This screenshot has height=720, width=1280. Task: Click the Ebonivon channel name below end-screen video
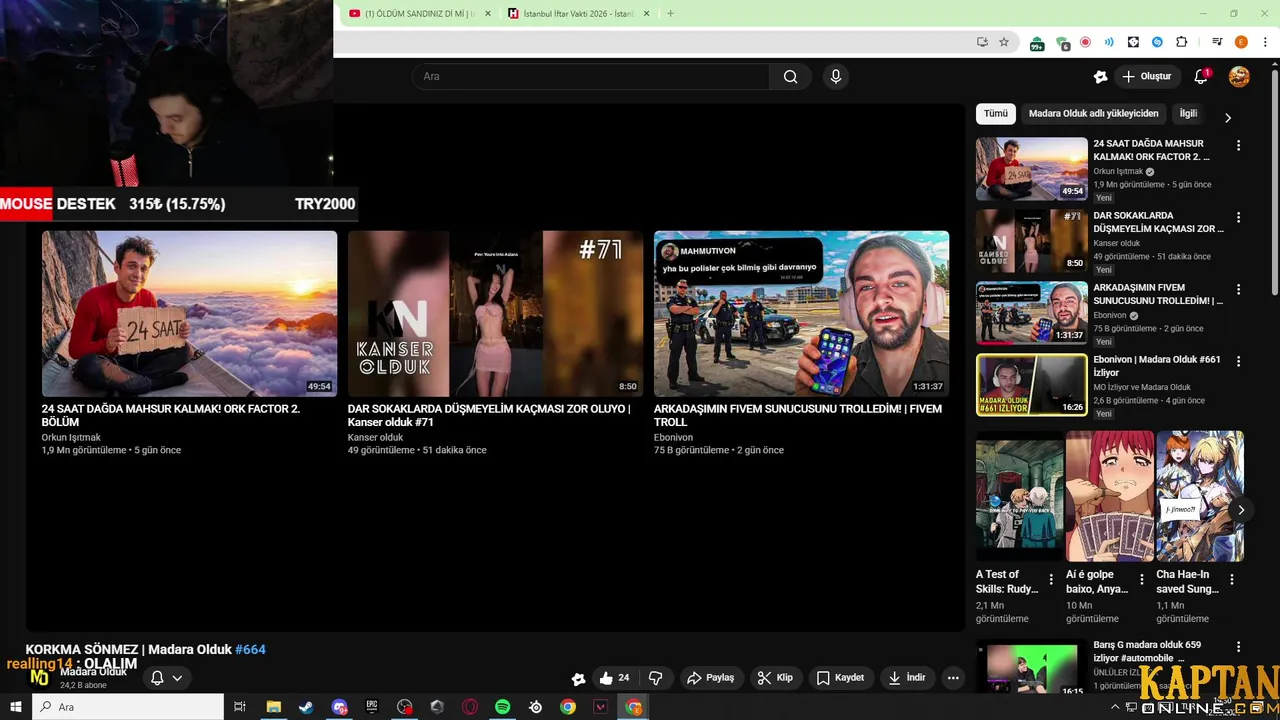pyautogui.click(x=673, y=438)
